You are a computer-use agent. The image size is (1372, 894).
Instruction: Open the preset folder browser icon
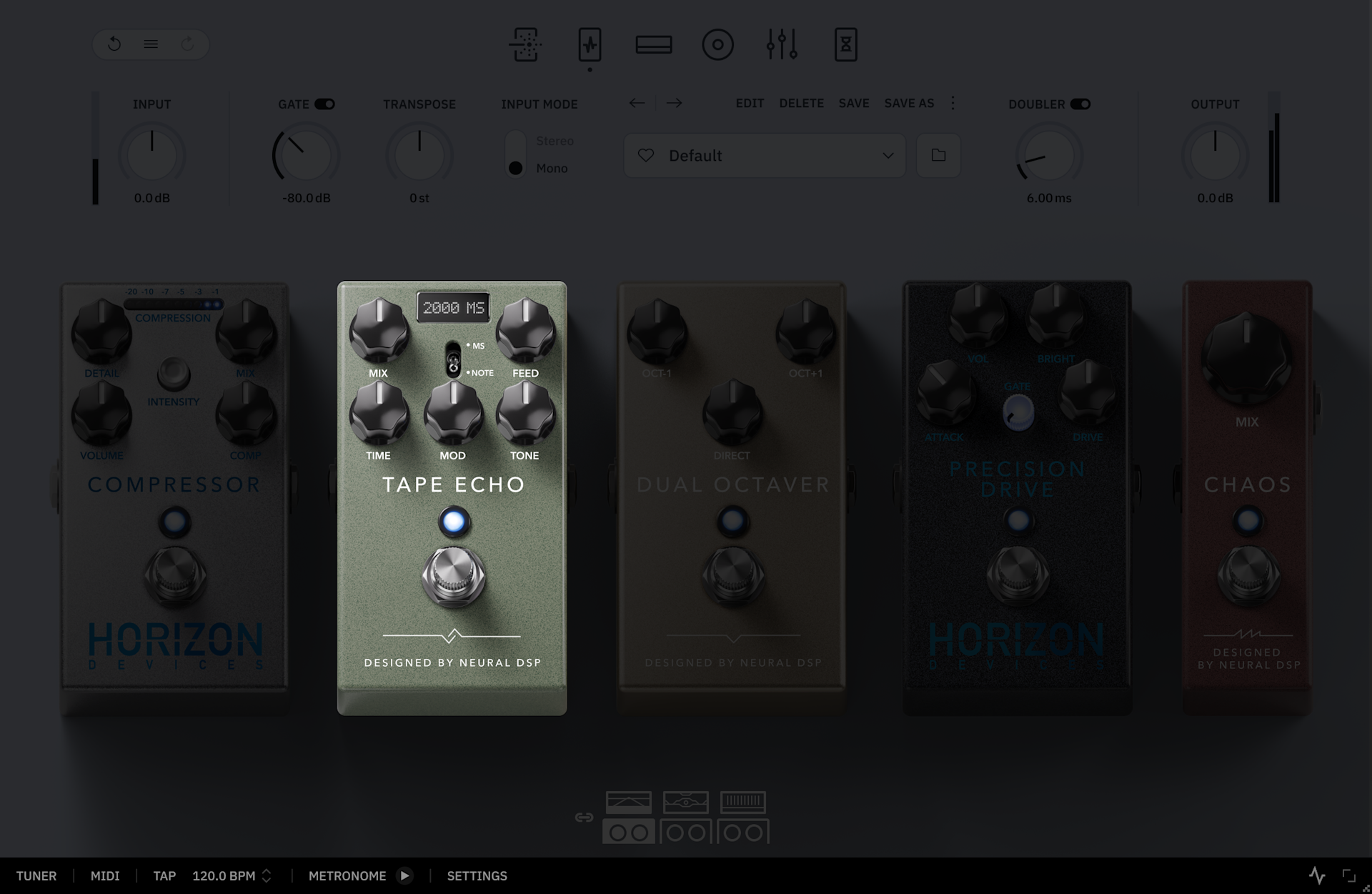point(939,155)
